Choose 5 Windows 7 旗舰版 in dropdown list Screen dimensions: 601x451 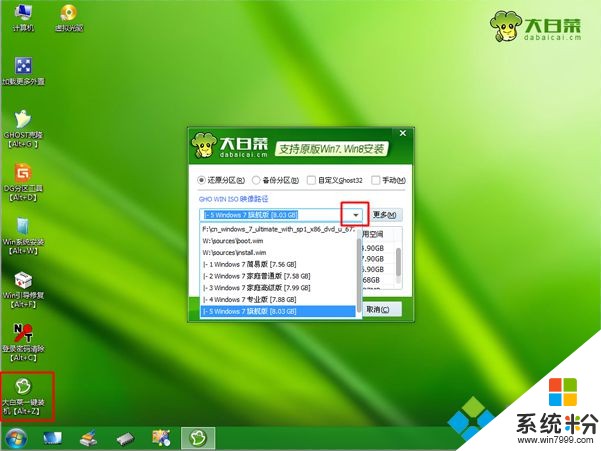[278, 311]
